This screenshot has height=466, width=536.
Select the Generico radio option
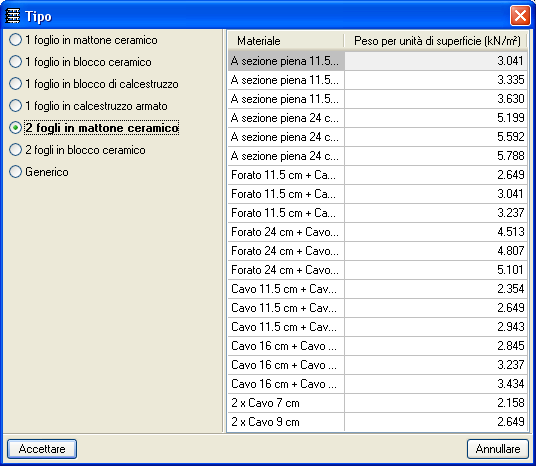pos(39,172)
